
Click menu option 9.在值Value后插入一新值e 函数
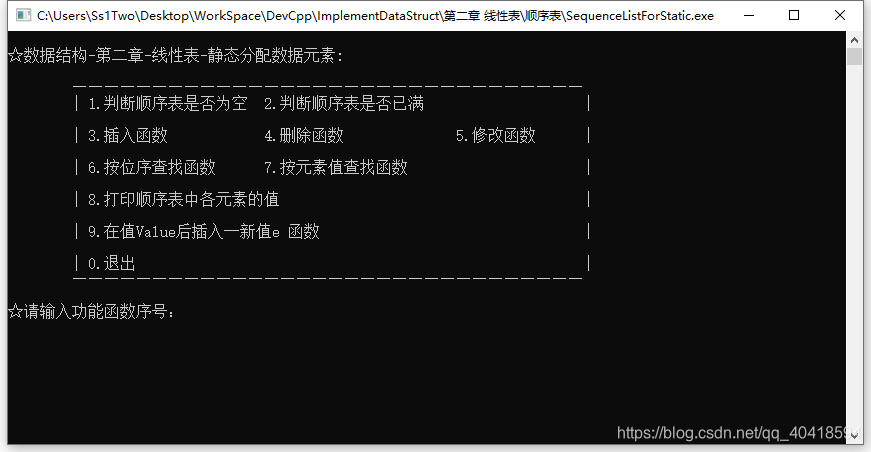(204, 232)
